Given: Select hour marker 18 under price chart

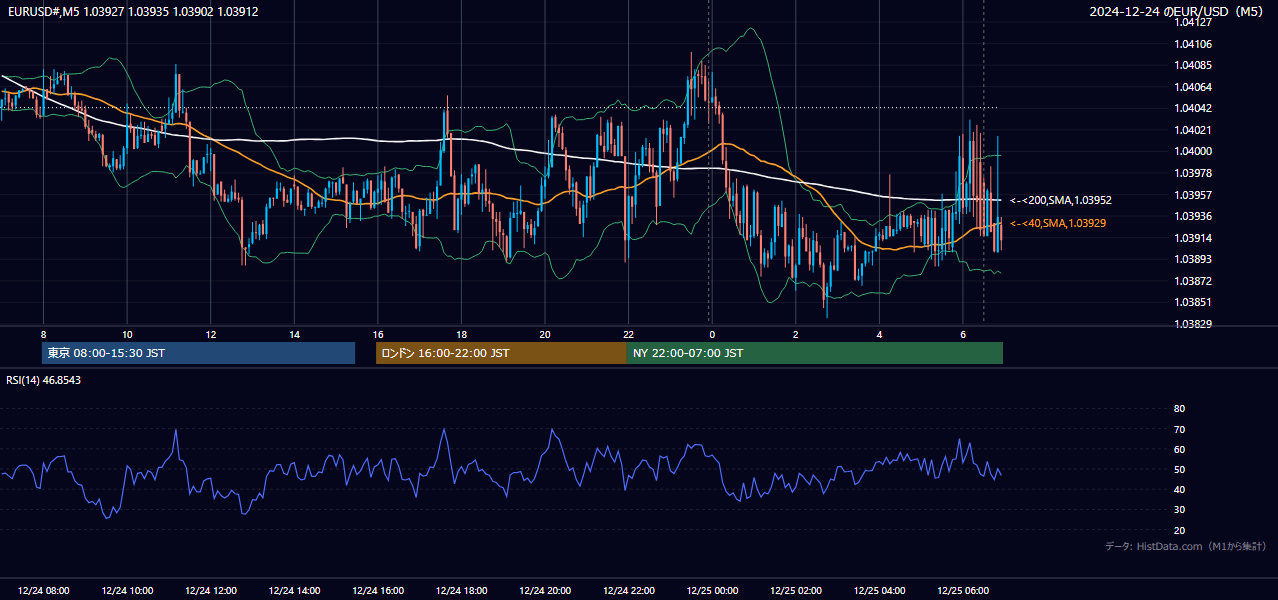Looking at the screenshot, I should point(461,334).
